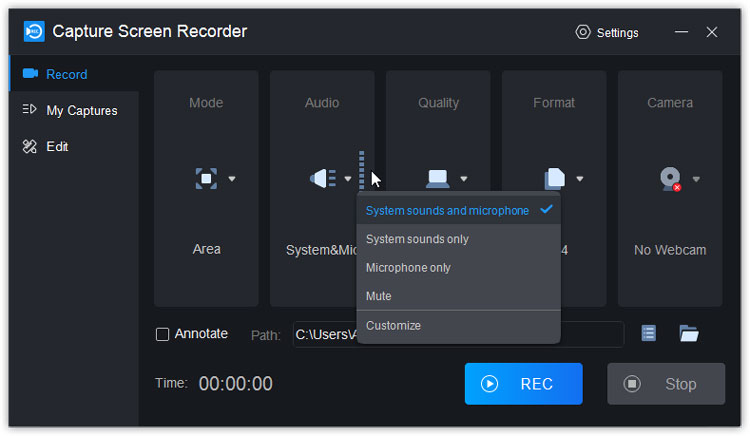Open the Settings link
The width and height of the screenshot is (750, 436).
pos(618,33)
